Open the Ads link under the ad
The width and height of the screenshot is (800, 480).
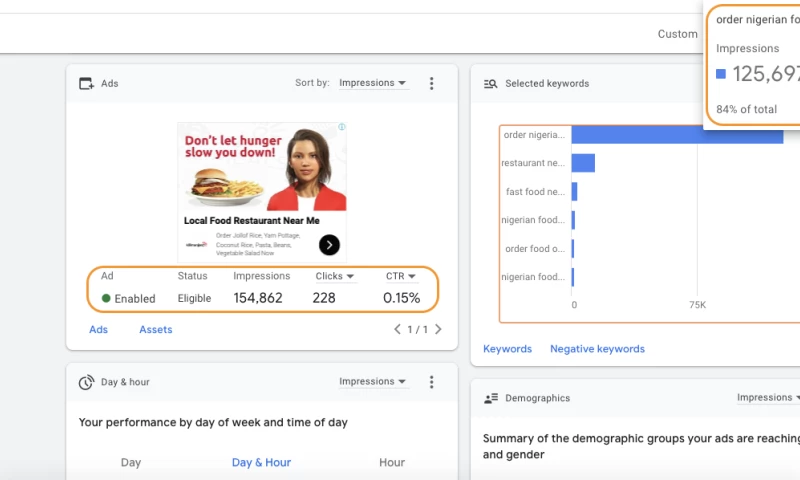[x=98, y=330]
